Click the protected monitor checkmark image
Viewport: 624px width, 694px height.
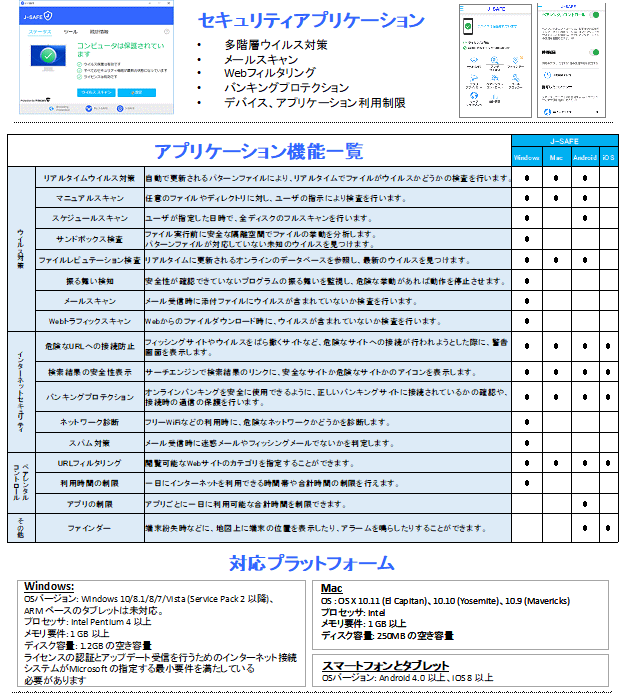tap(48, 56)
